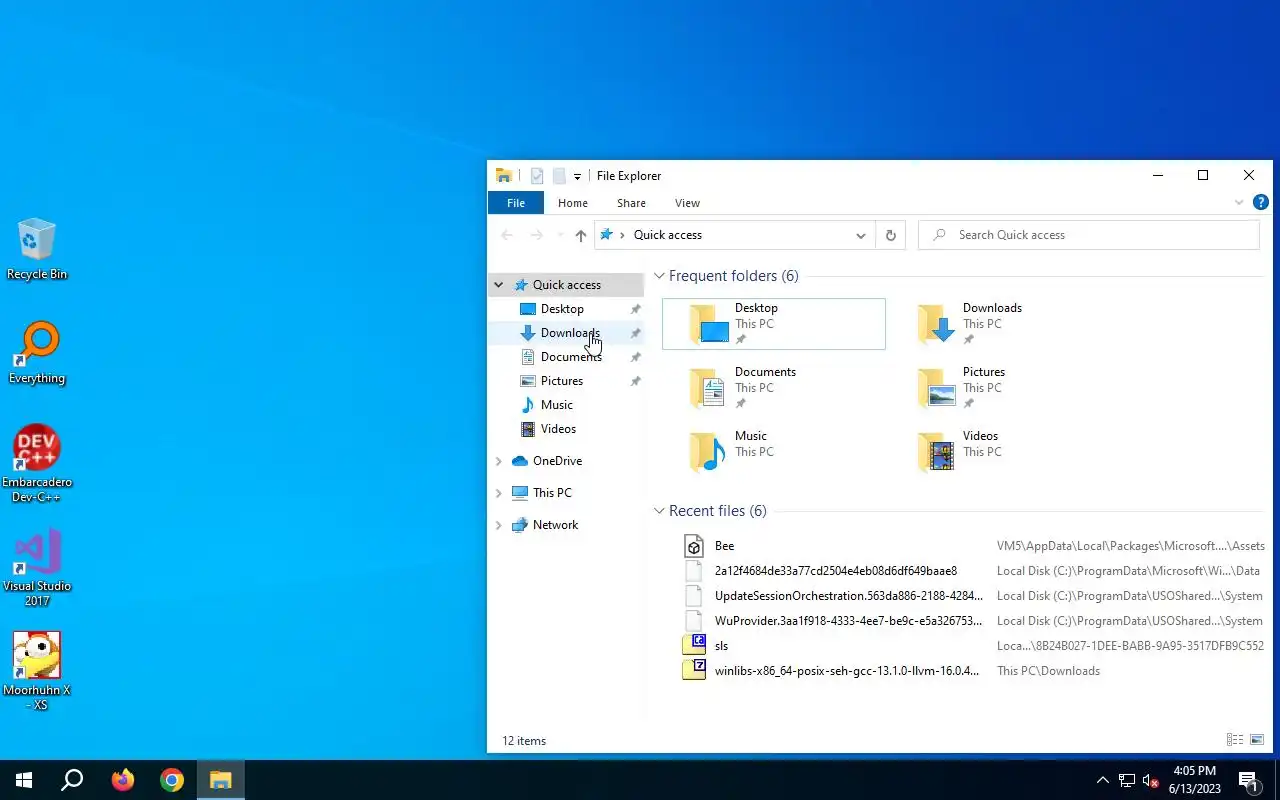Collapse the Frequent folders group

(x=659, y=276)
